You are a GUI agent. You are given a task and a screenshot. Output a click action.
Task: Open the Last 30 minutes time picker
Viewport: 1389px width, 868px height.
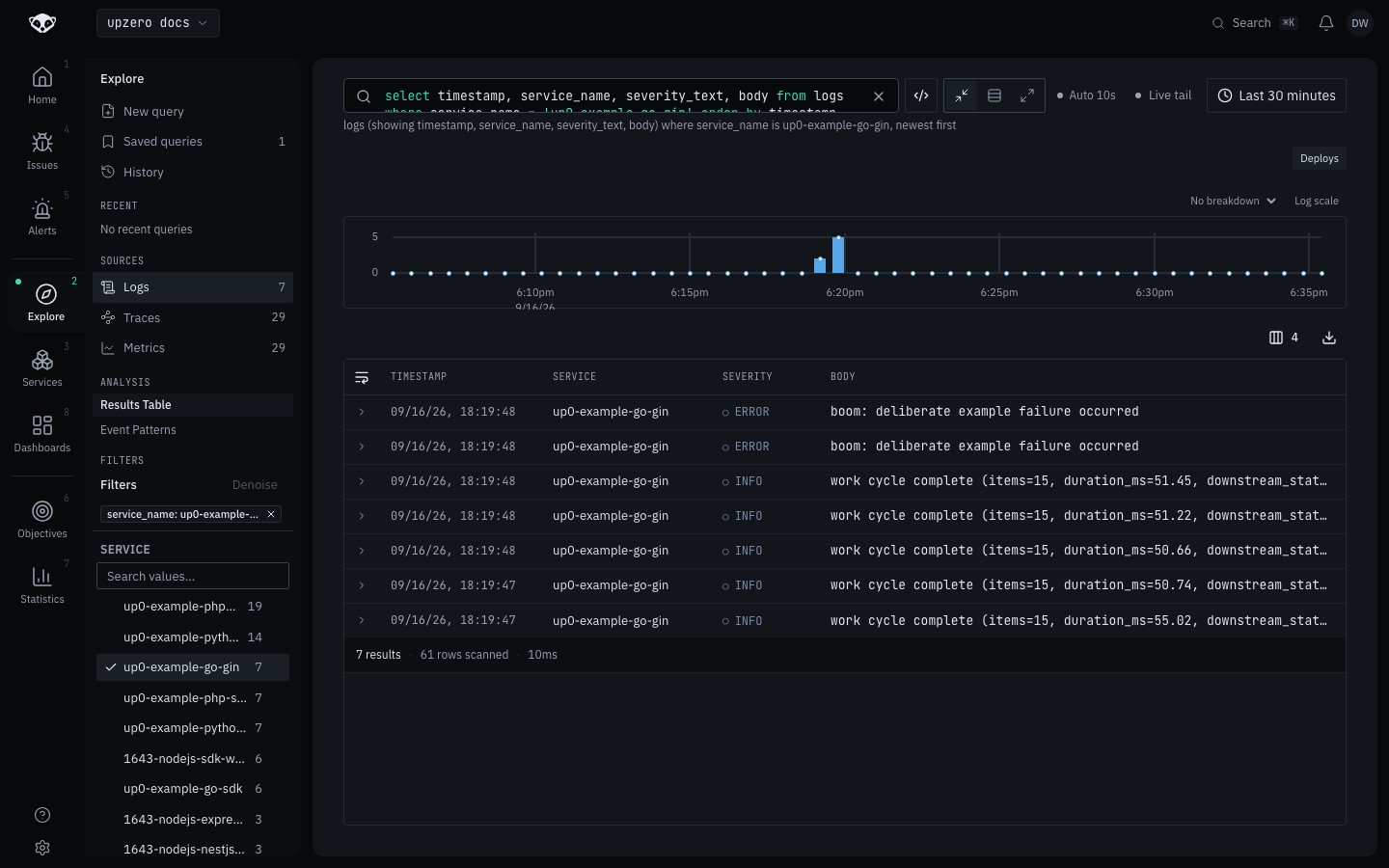click(1276, 95)
